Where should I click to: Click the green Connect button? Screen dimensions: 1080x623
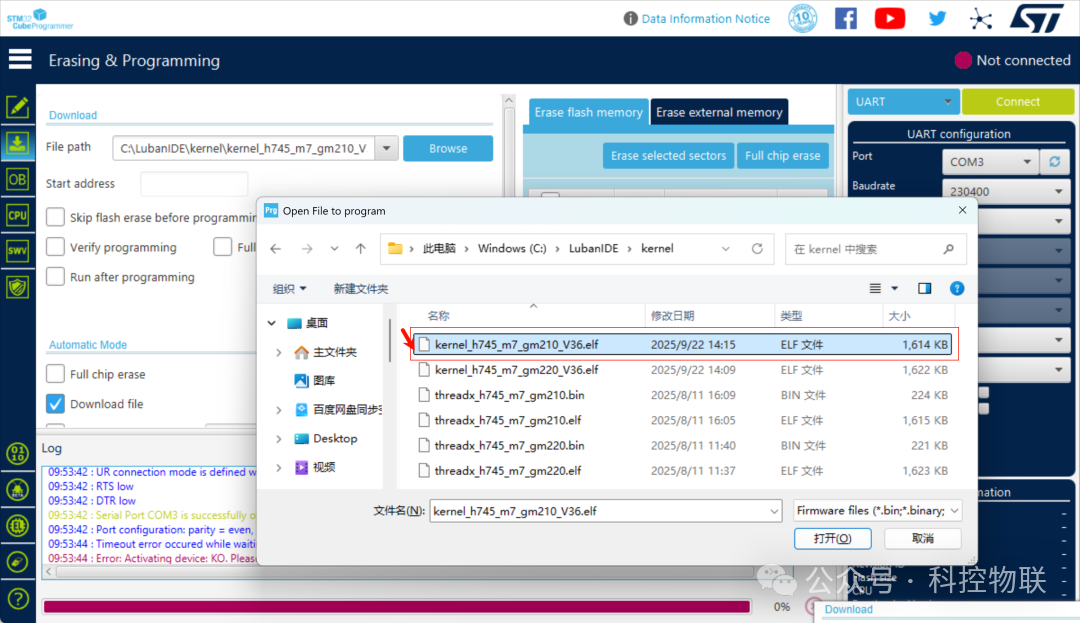pos(1017,102)
